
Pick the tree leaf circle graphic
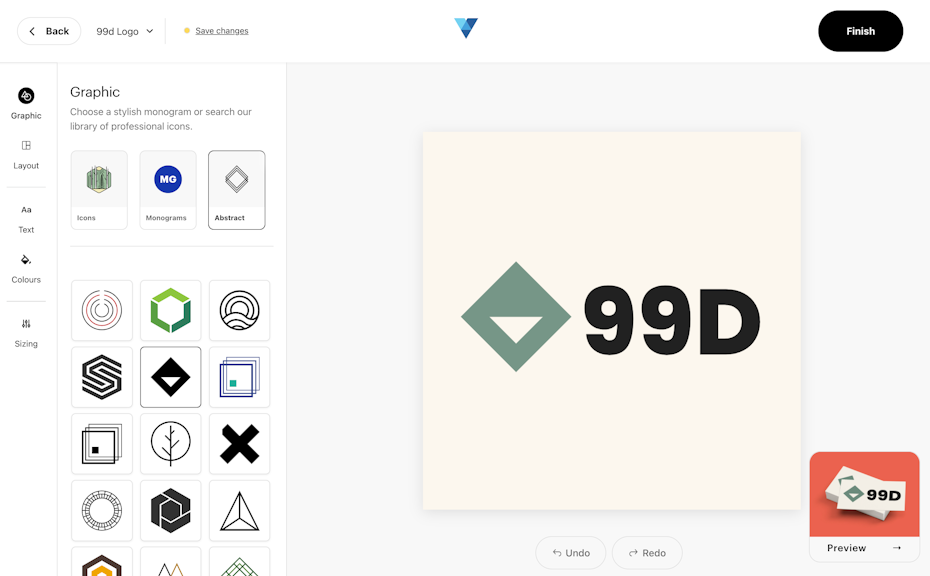pyautogui.click(x=170, y=444)
